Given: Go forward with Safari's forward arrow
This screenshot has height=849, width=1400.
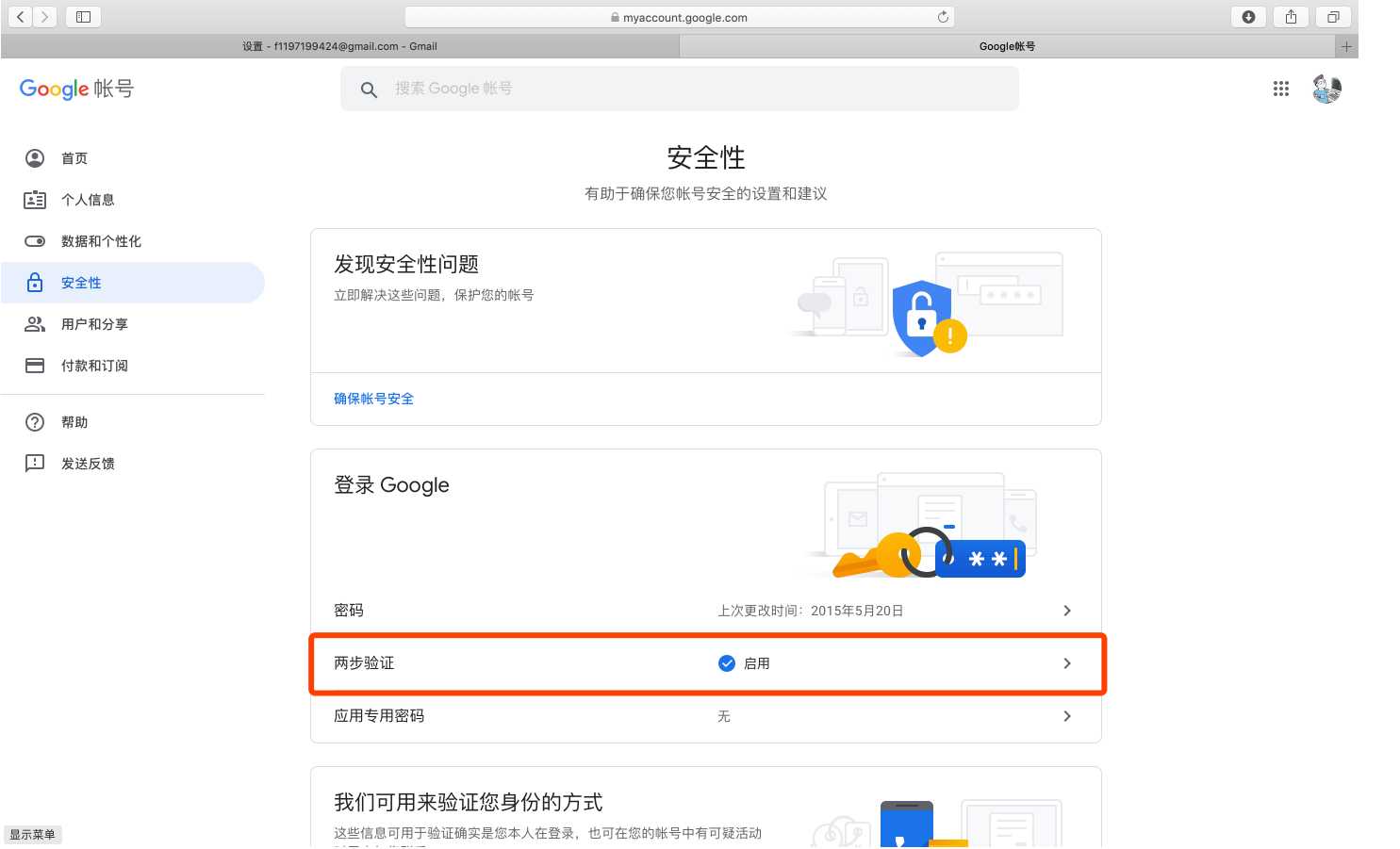Looking at the screenshot, I should [44, 17].
